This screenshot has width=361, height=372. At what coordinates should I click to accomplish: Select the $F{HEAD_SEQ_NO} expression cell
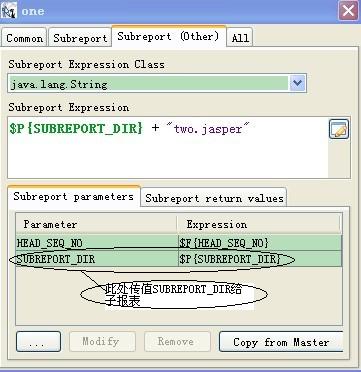pos(260,243)
